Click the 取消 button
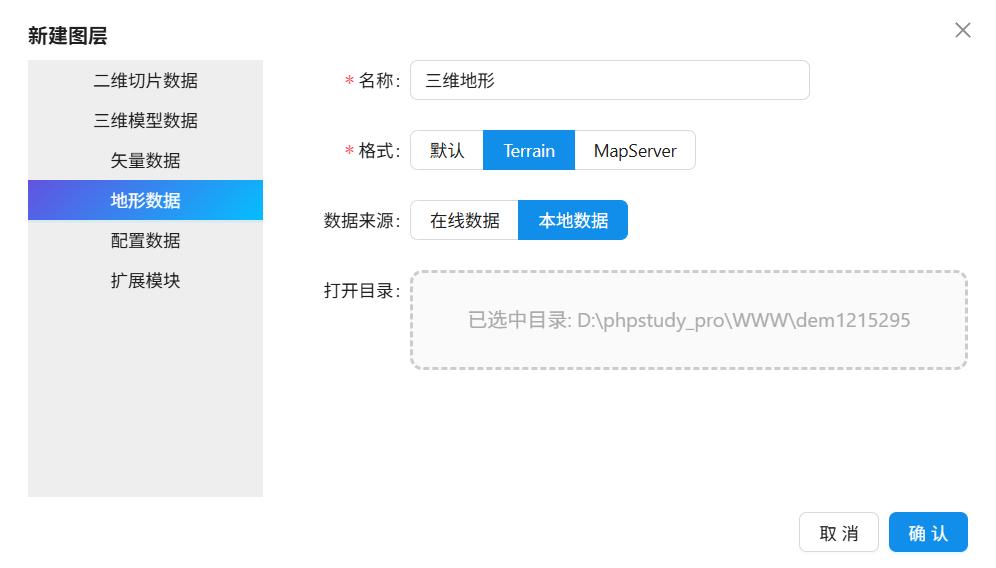Image resolution: width=996 pixels, height=568 pixels. 838,532
